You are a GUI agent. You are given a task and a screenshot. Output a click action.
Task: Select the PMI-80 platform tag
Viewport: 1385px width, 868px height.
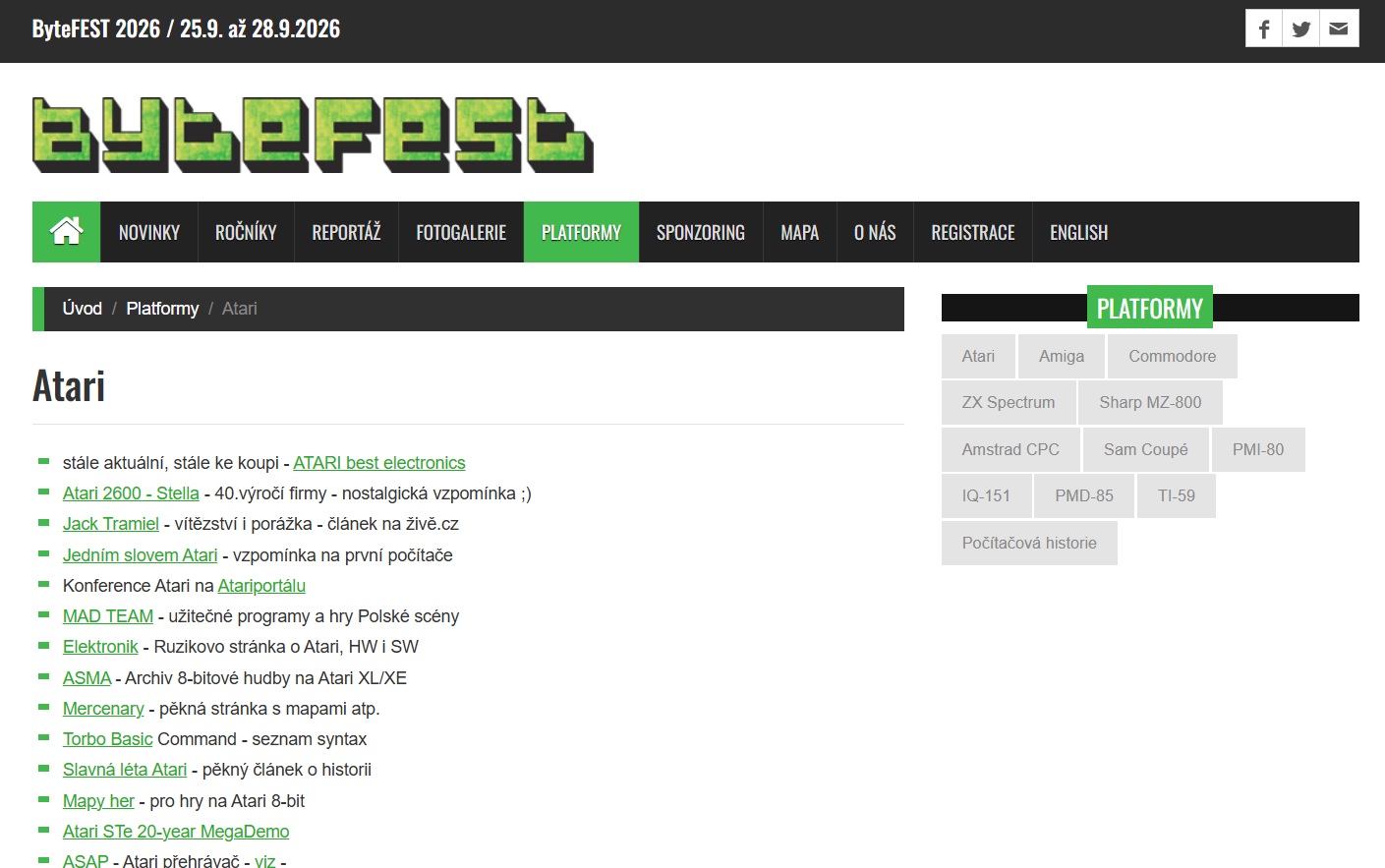click(1258, 449)
